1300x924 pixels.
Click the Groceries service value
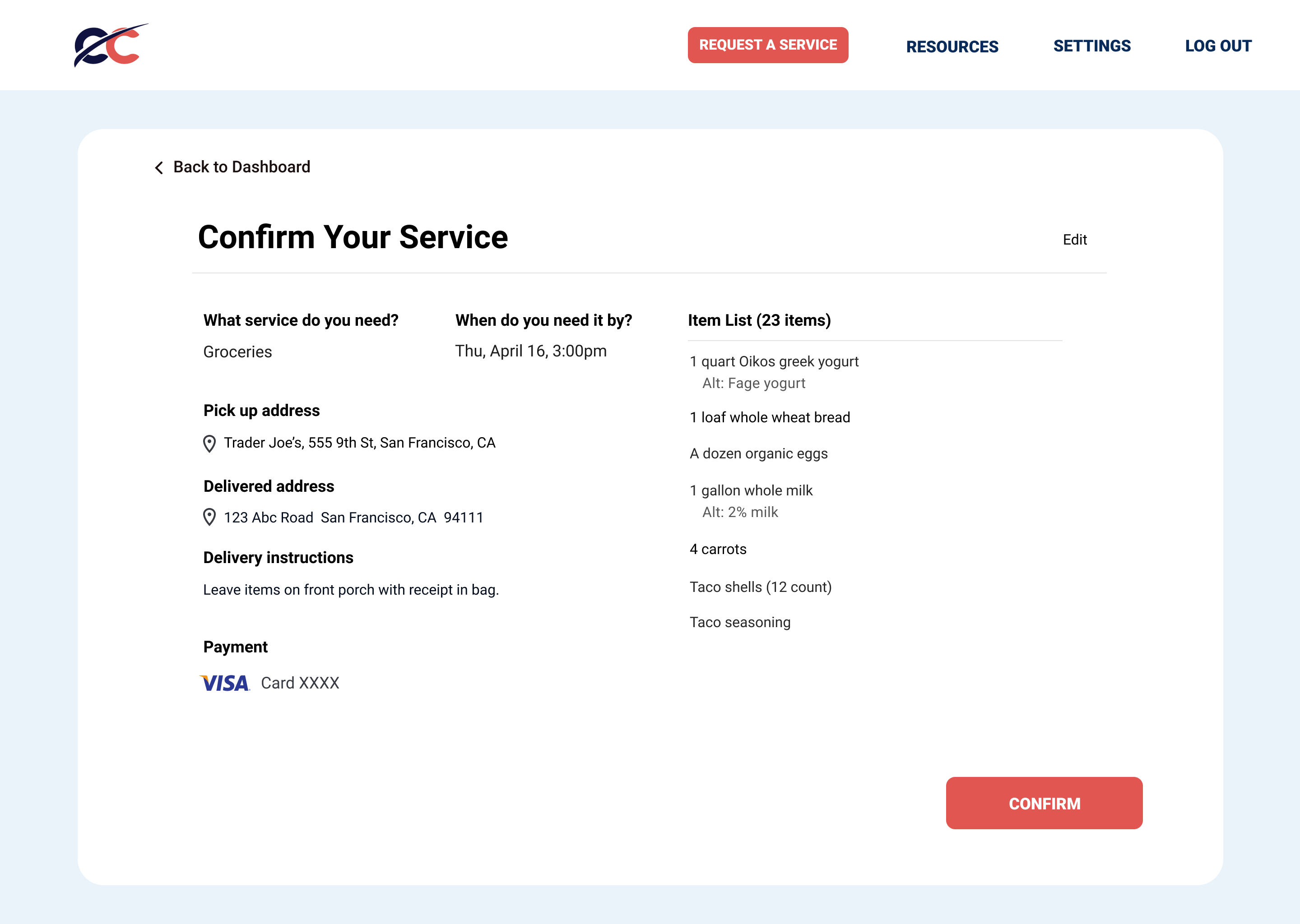pos(237,351)
